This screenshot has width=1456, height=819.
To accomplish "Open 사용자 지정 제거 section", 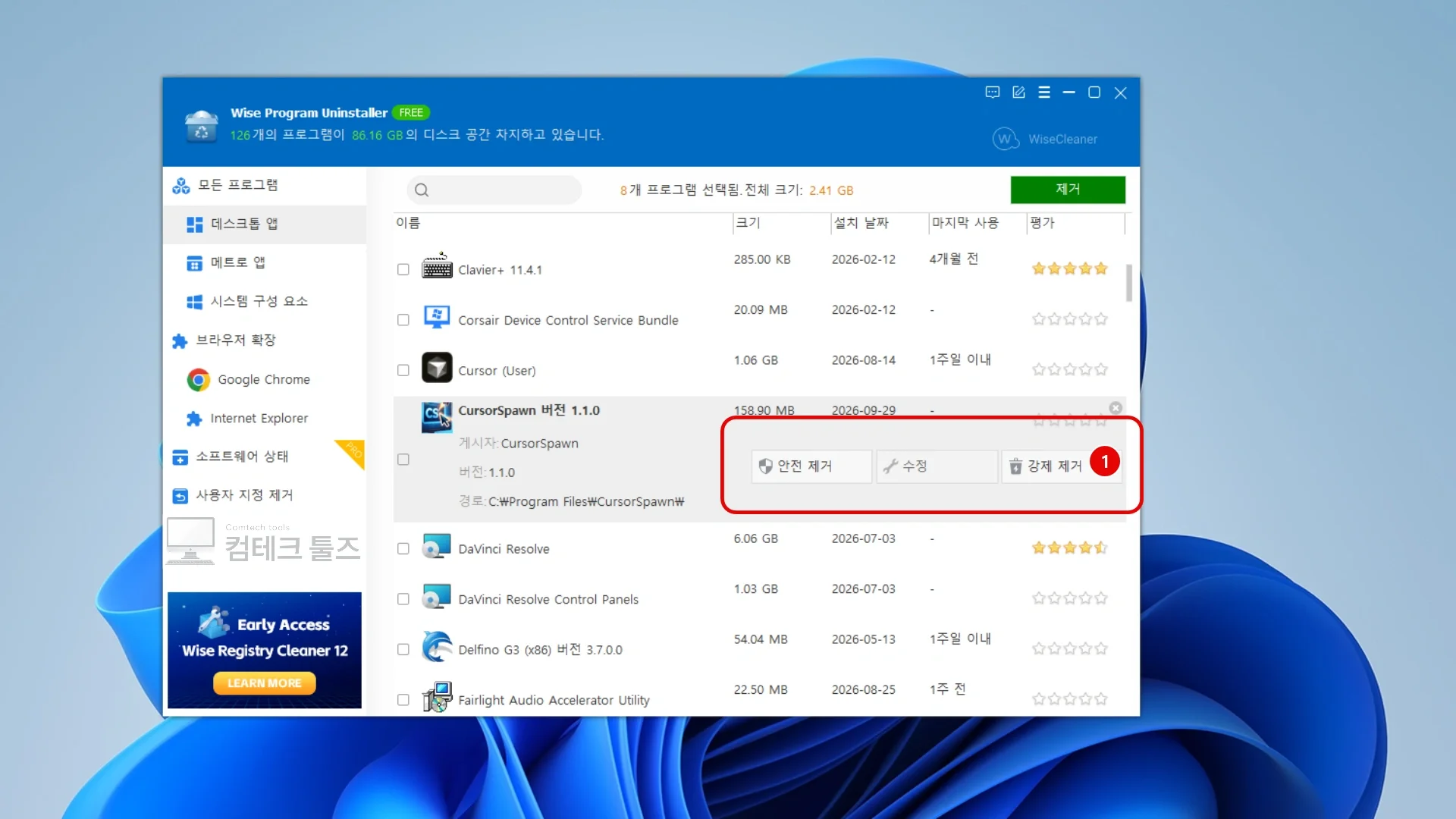I will (x=264, y=495).
